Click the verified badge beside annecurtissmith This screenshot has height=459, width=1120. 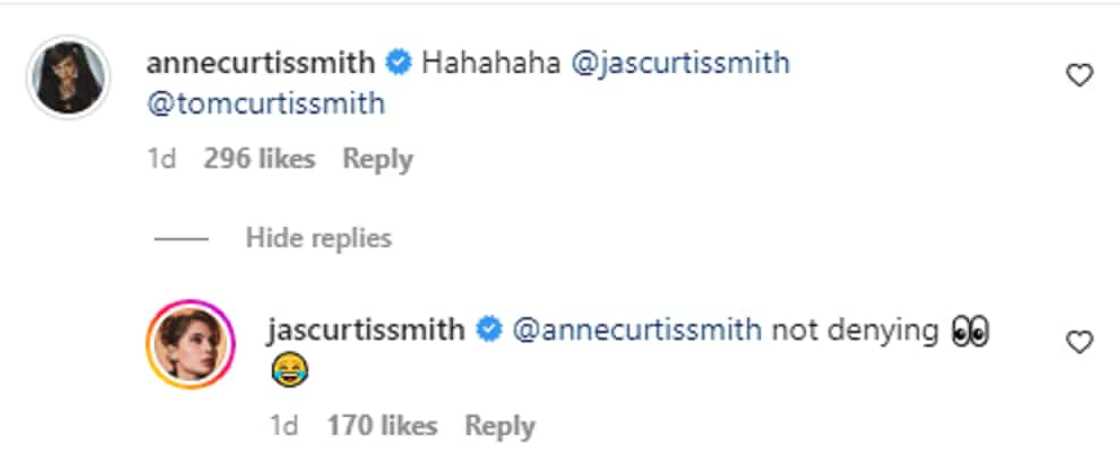399,64
